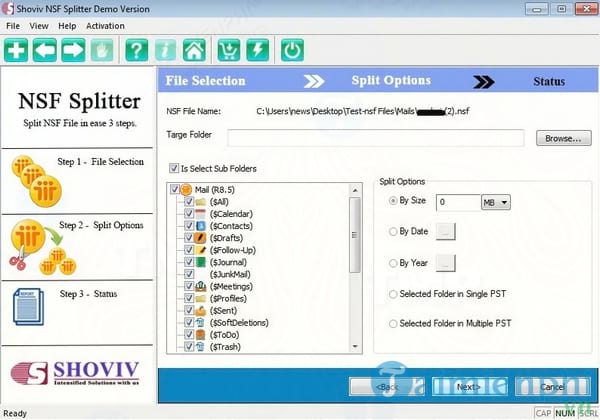Viewport: 600px width, 420px height.
Task: Click the right arrow Next toolbar icon
Action: [73, 50]
